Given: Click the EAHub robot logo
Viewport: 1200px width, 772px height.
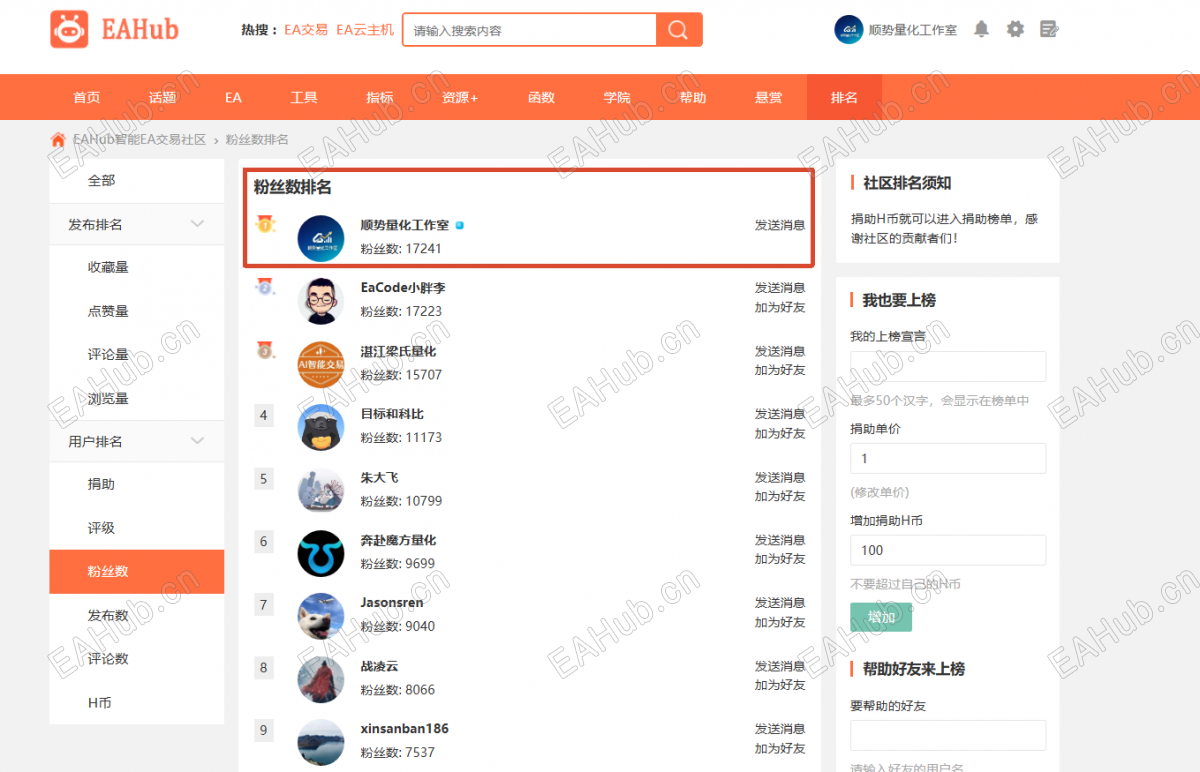Looking at the screenshot, I should pyautogui.click(x=69, y=30).
